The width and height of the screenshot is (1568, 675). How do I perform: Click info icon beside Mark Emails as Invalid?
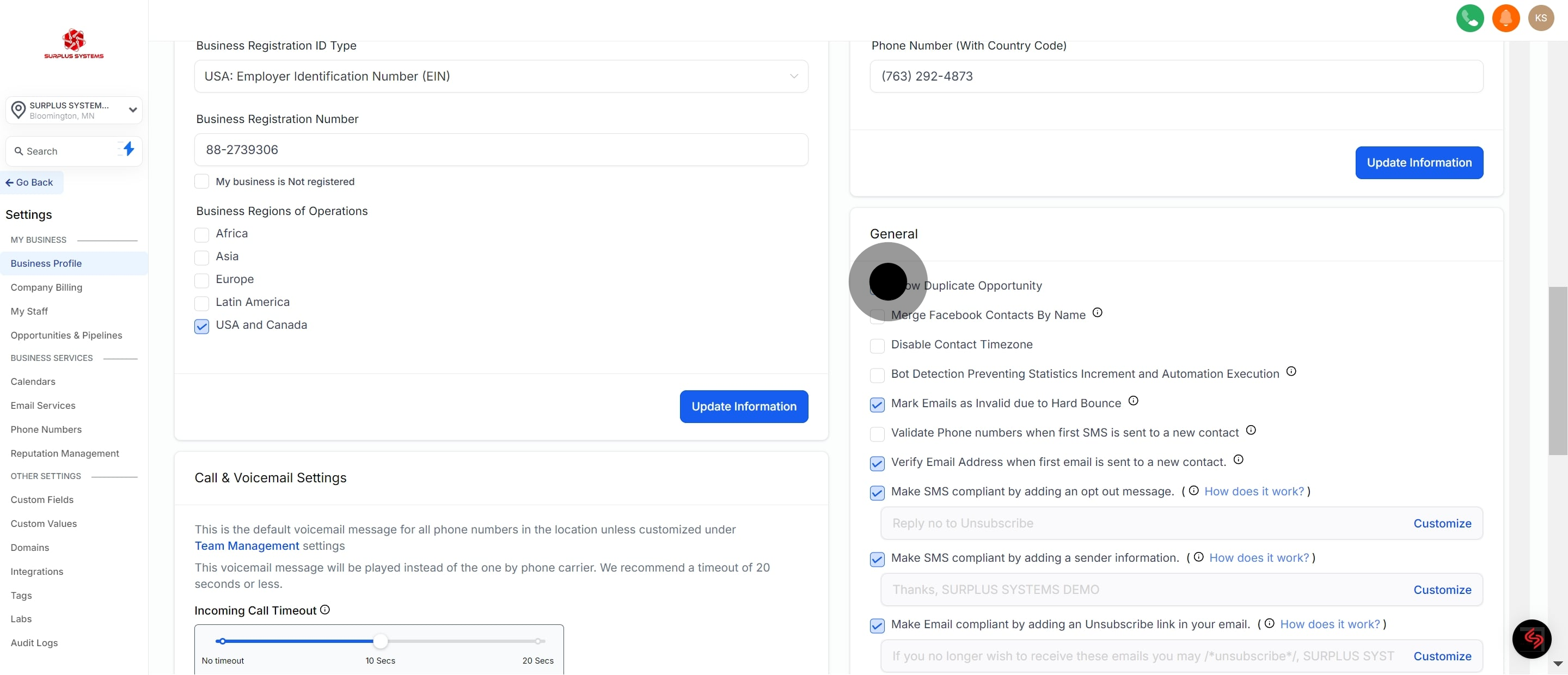point(1133,401)
